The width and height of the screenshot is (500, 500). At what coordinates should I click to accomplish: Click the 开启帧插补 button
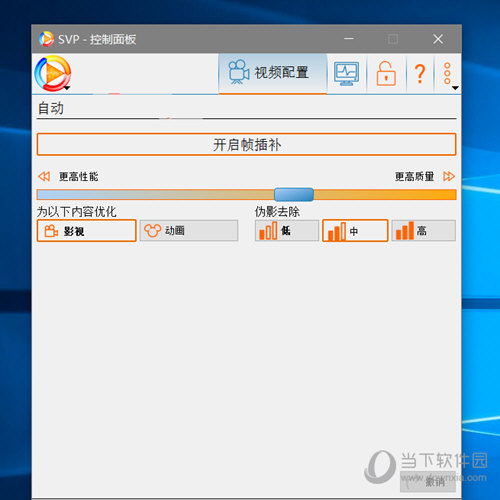coord(246,144)
